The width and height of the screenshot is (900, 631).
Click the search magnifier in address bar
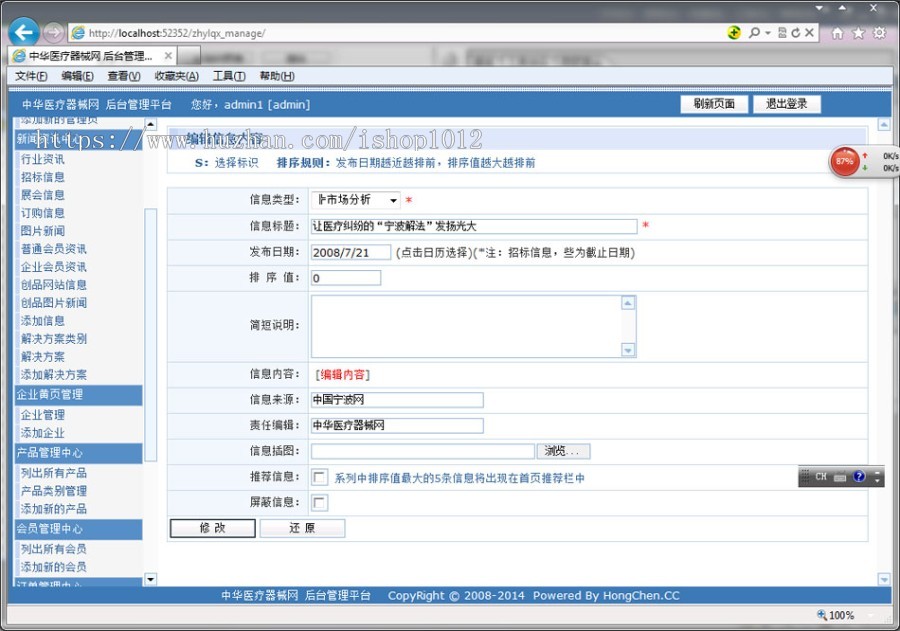(754, 33)
